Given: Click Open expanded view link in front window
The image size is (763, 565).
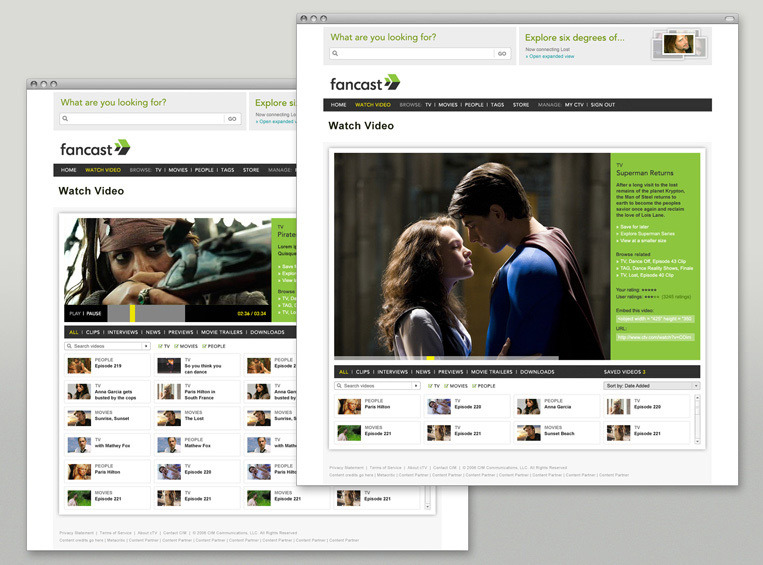Looking at the screenshot, I should 550,56.
